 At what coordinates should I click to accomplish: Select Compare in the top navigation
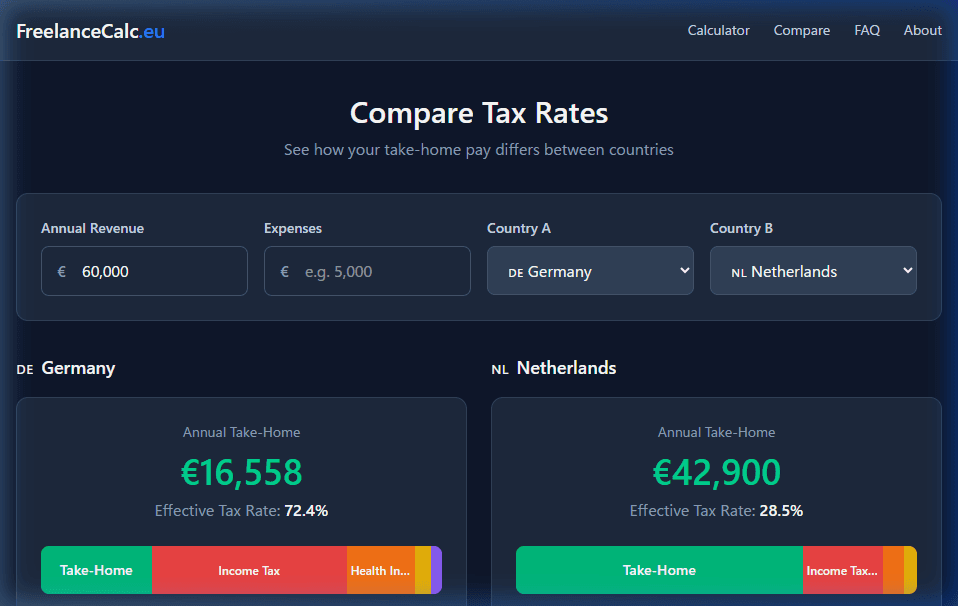pyautogui.click(x=801, y=30)
